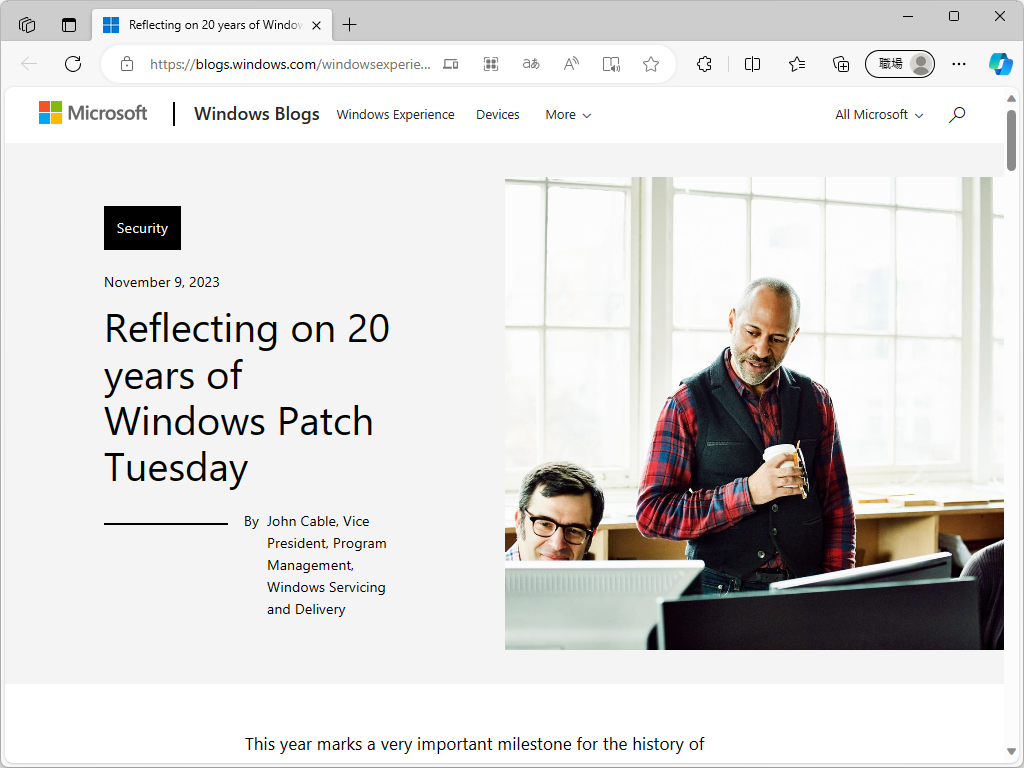Open the John Cable author link
Screen dimensions: 1024x768
pyautogui.click(x=301, y=521)
